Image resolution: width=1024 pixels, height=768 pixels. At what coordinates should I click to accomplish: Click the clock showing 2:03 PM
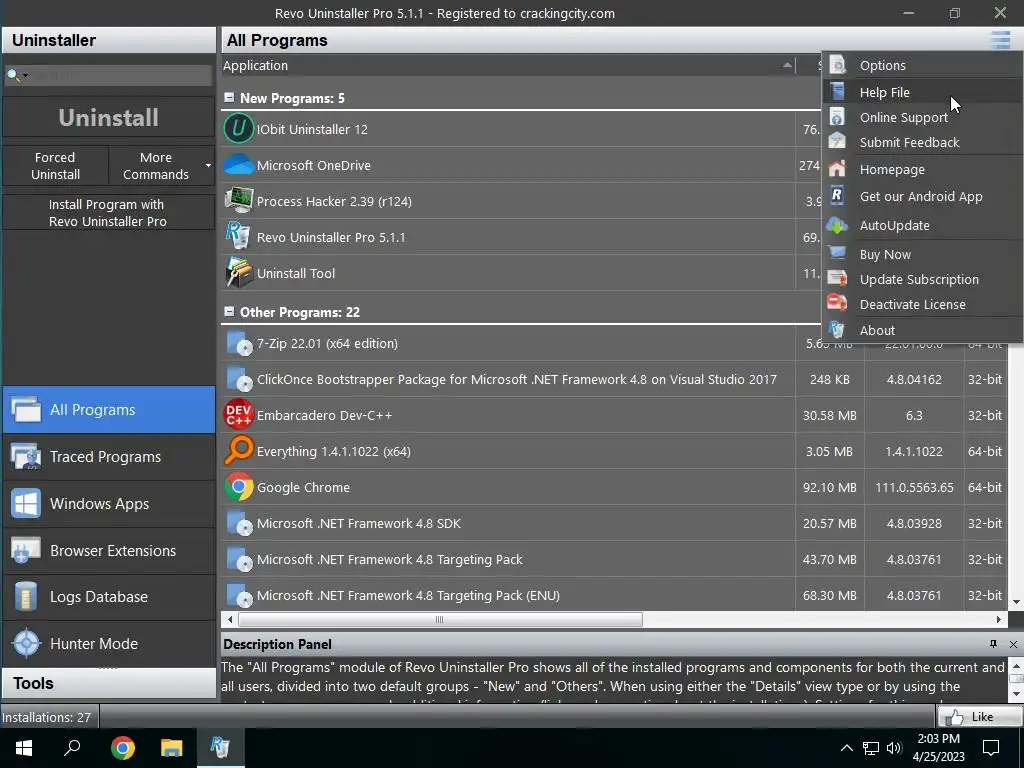[x=938, y=739]
